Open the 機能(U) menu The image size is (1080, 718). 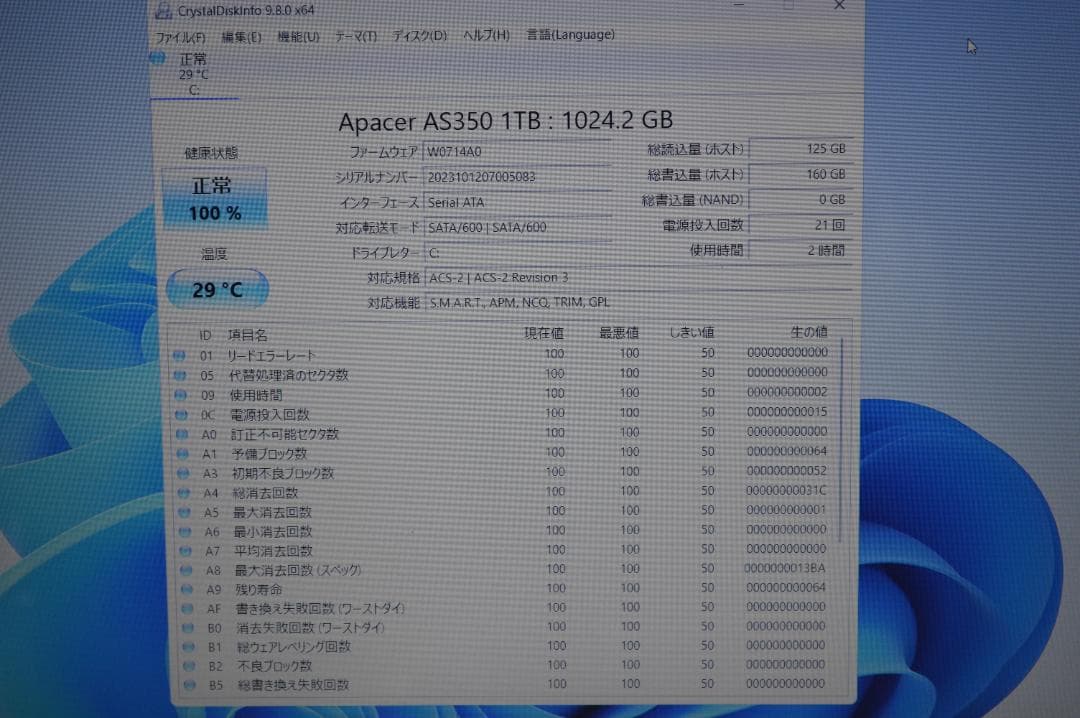click(298, 37)
